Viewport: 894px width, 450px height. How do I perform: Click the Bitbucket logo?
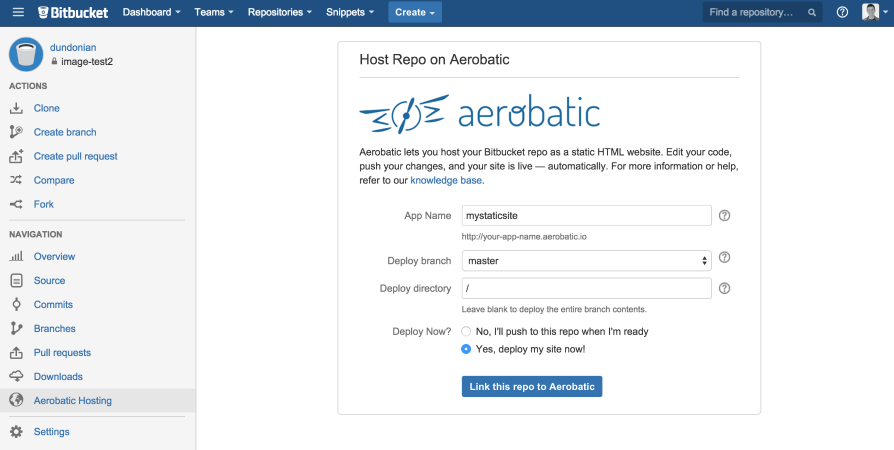tap(73, 12)
